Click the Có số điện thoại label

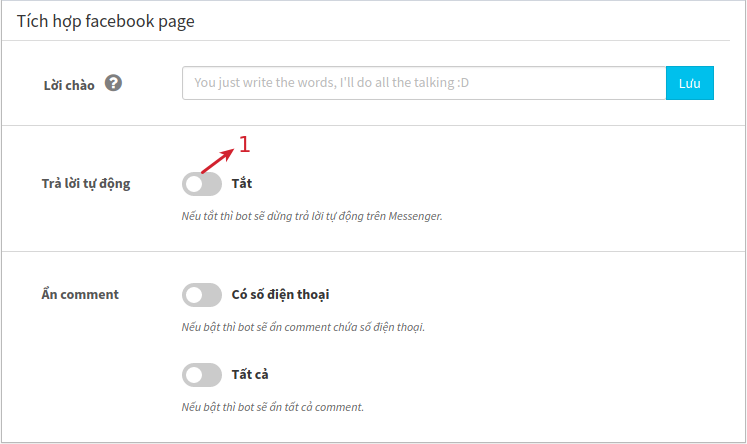pyautogui.click(x=280, y=294)
